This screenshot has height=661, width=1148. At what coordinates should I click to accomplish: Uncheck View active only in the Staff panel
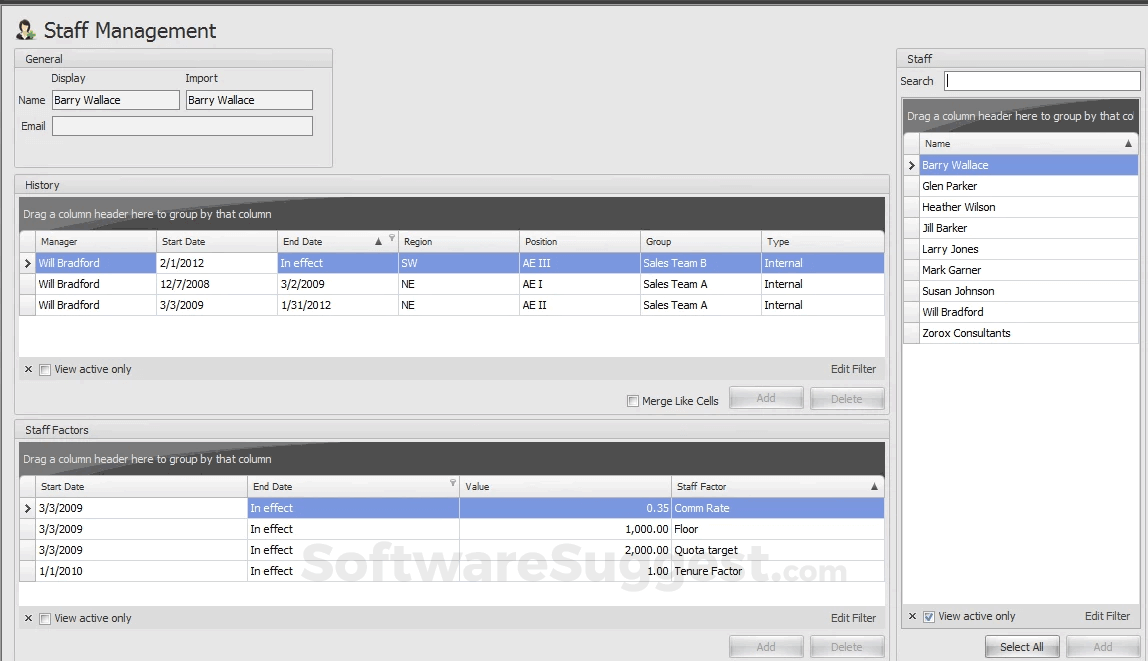929,616
